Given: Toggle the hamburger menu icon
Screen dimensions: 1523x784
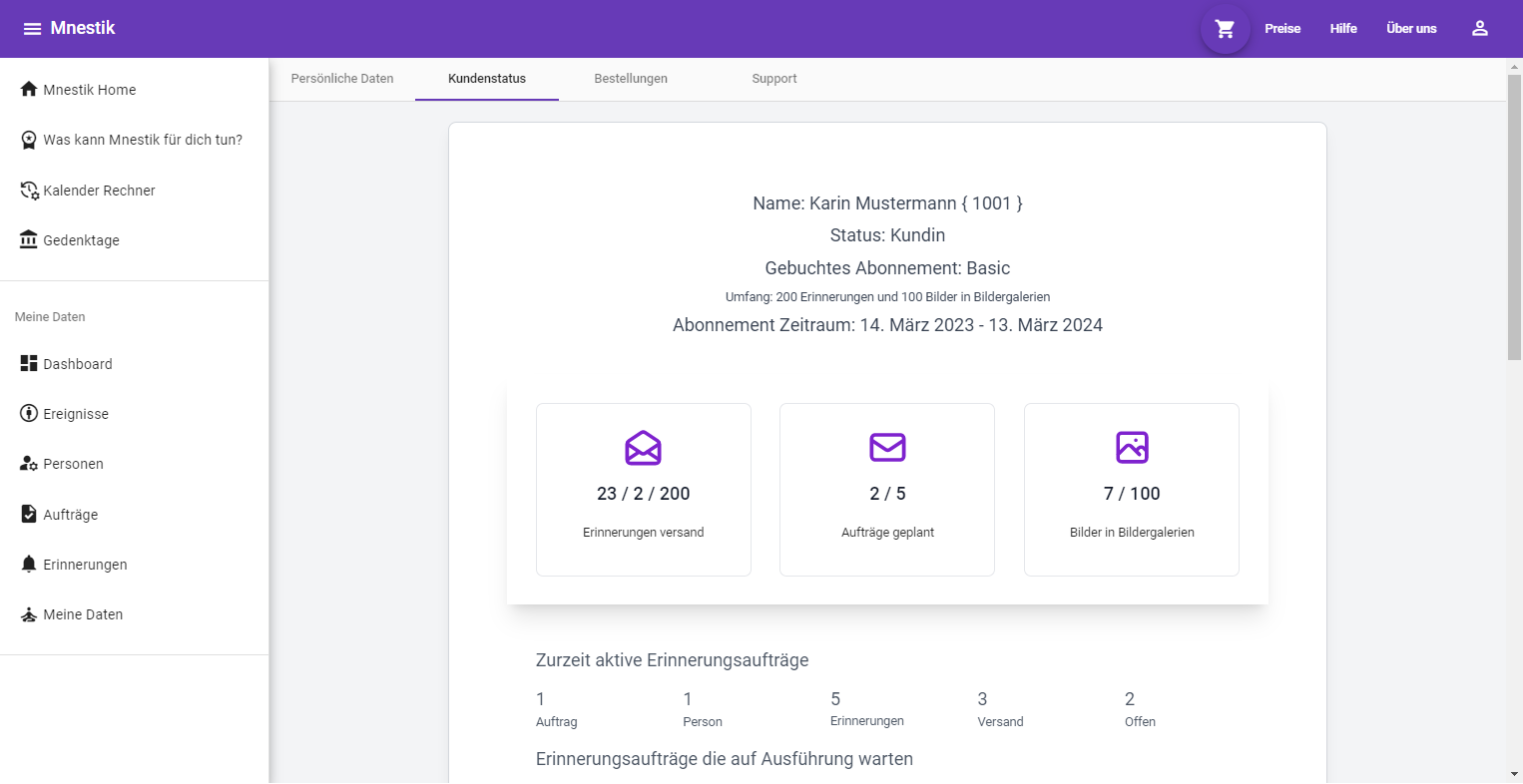Looking at the screenshot, I should pyautogui.click(x=32, y=29).
